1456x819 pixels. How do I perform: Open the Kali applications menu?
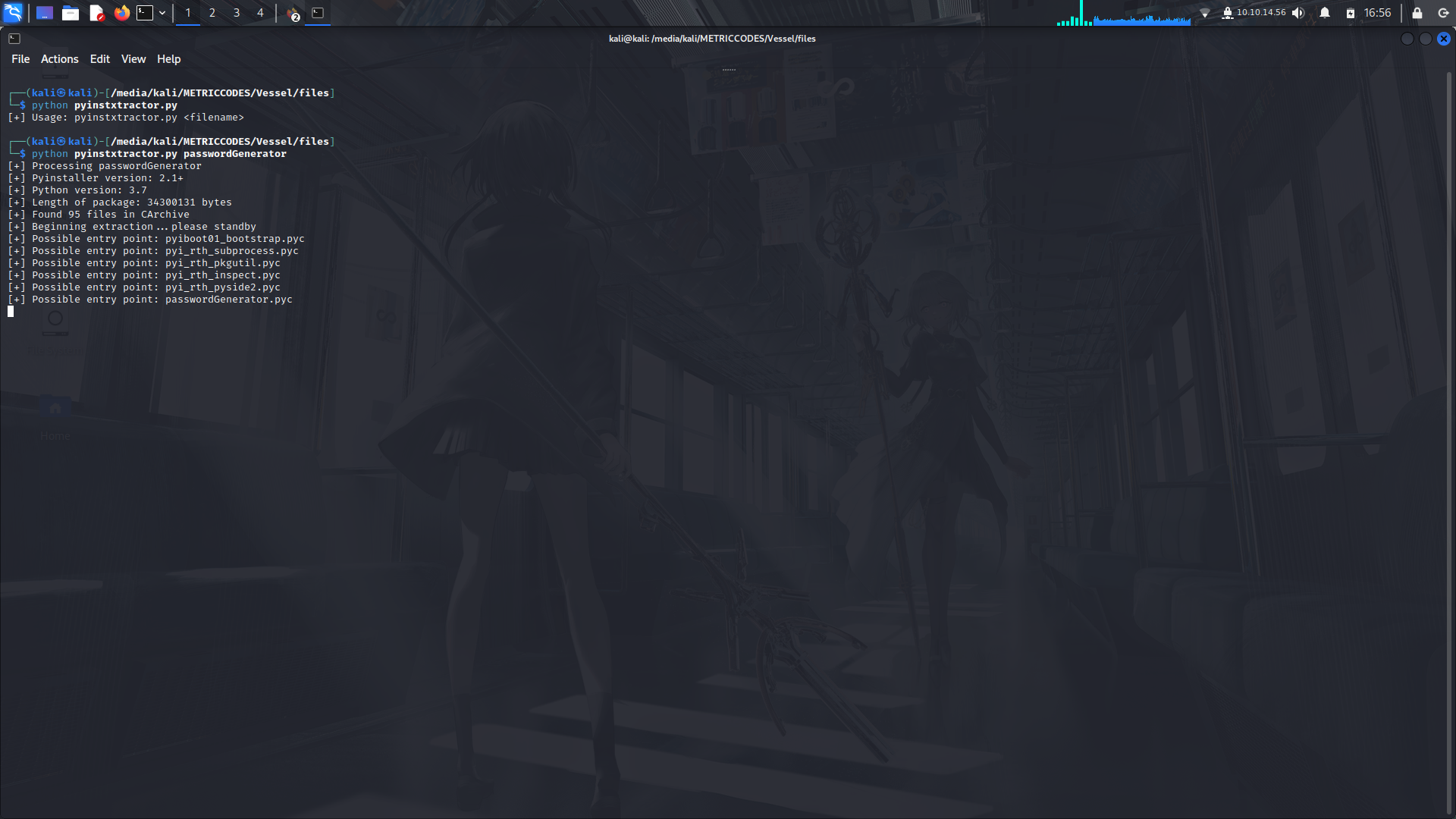coord(14,13)
